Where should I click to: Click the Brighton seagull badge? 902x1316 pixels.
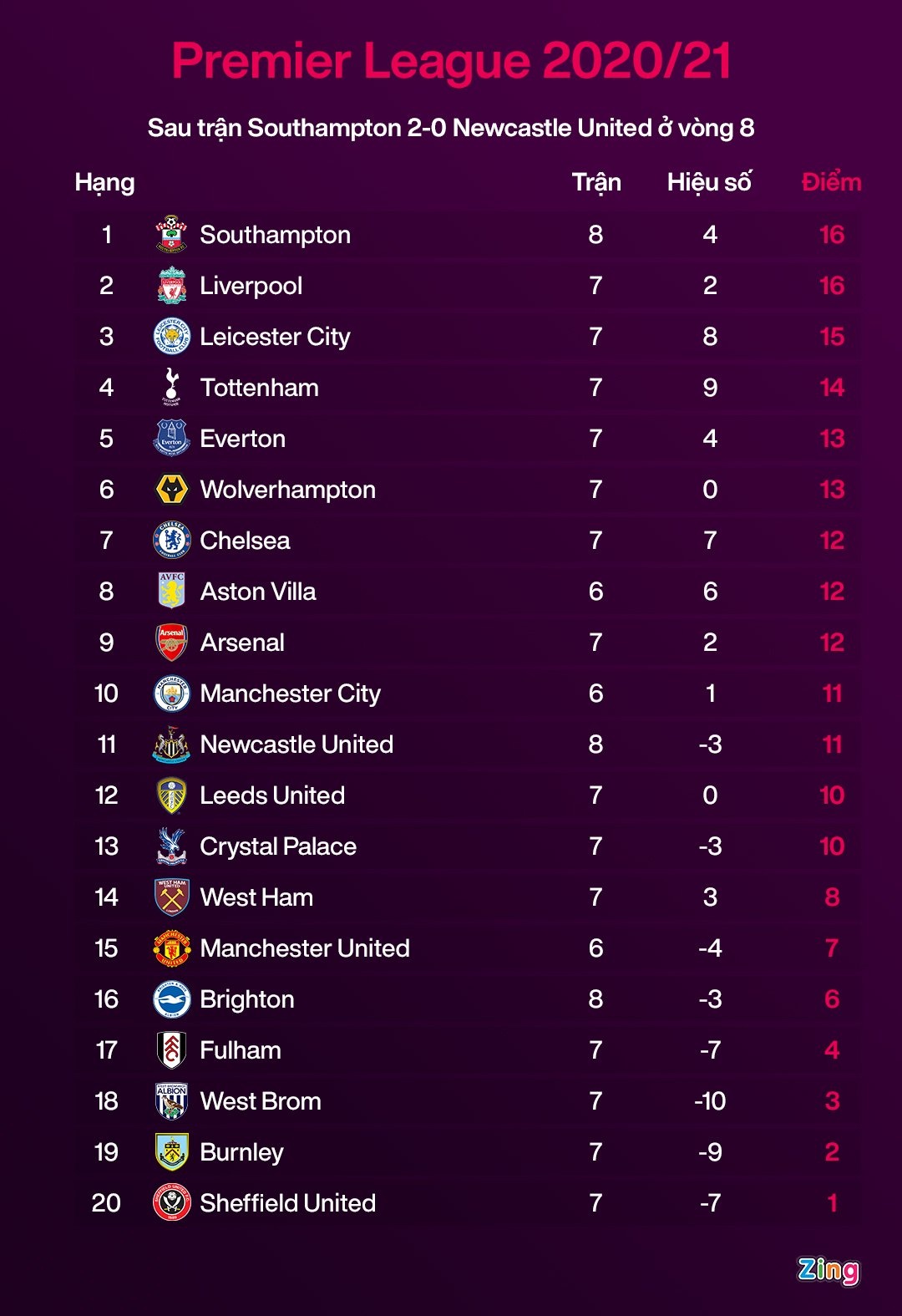(x=172, y=999)
